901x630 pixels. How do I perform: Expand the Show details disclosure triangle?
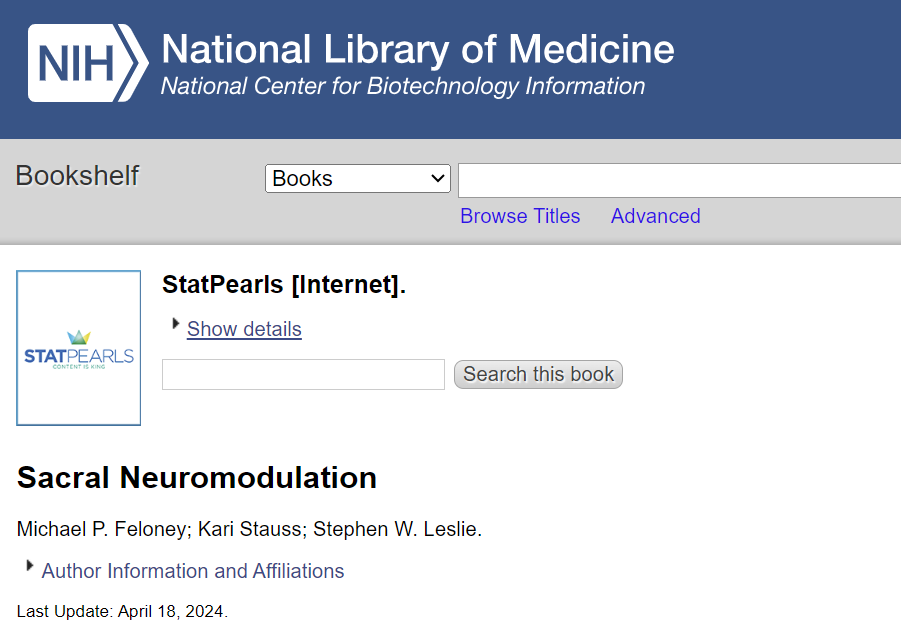click(176, 324)
